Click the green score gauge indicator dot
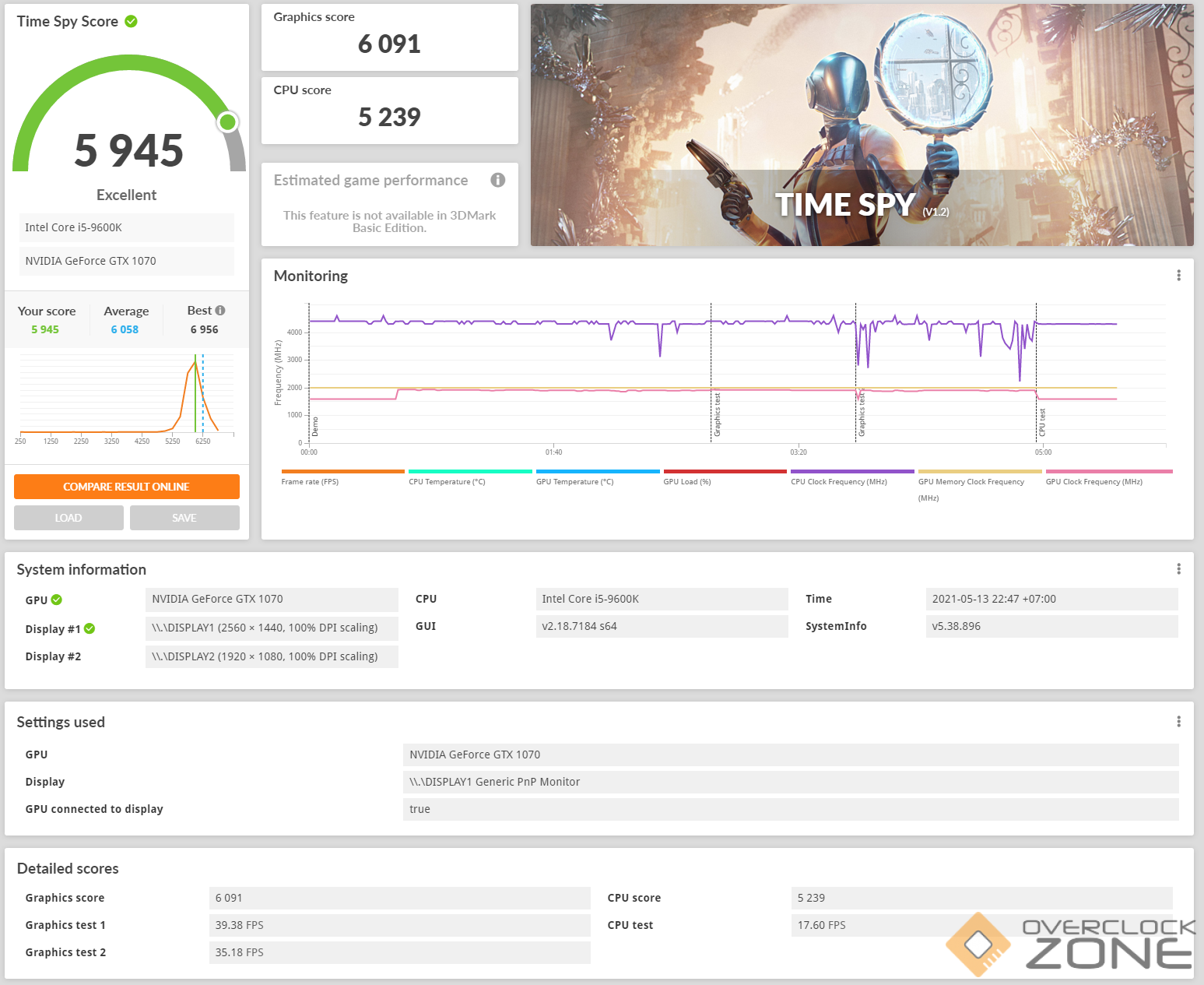The width and height of the screenshot is (1204, 985). pyautogui.click(x=228, y=122)
